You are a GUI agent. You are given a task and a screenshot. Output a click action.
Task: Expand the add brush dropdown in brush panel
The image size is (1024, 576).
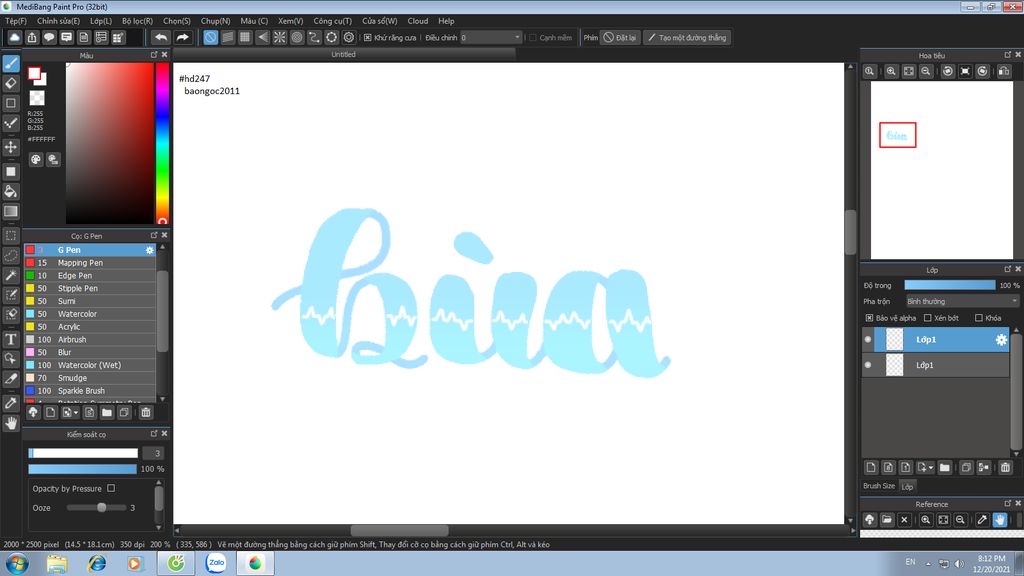tap(76, 413)
